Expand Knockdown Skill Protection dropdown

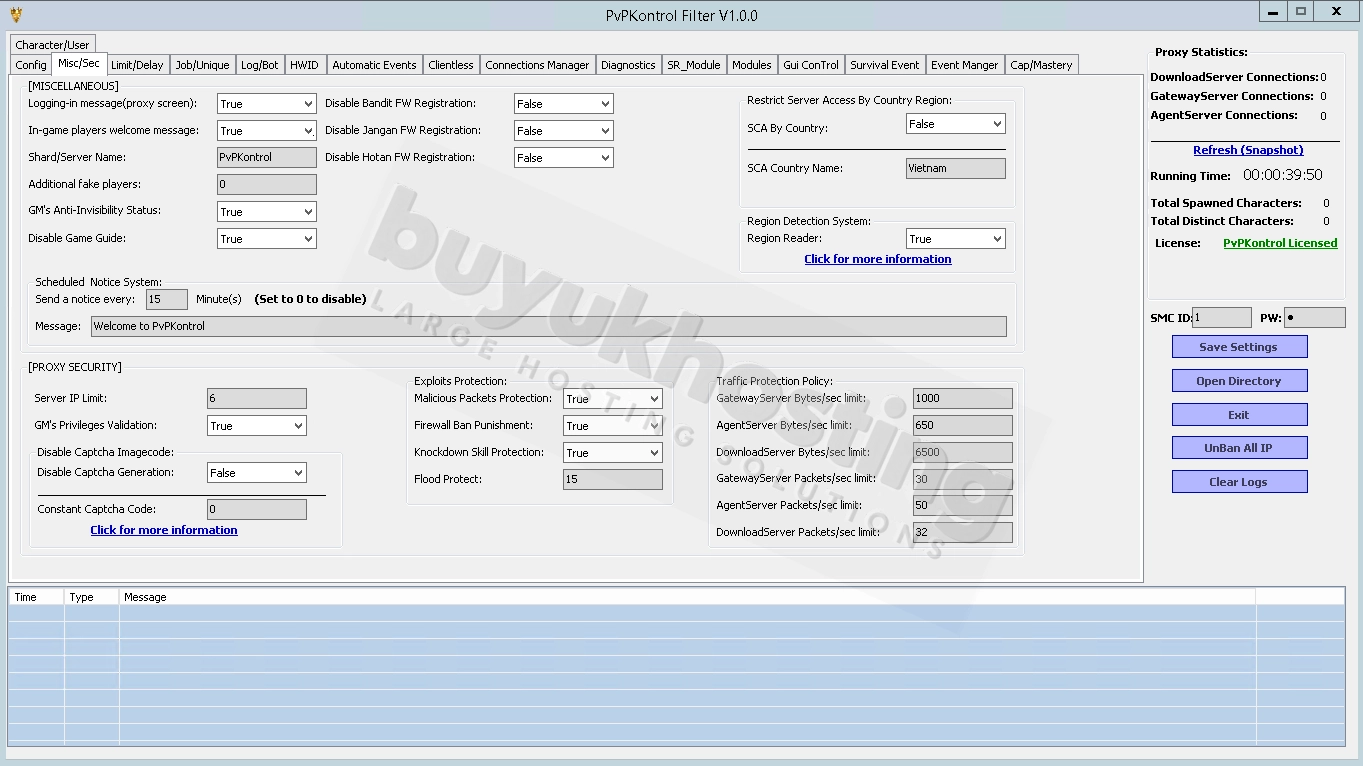(x=612, y=453)
